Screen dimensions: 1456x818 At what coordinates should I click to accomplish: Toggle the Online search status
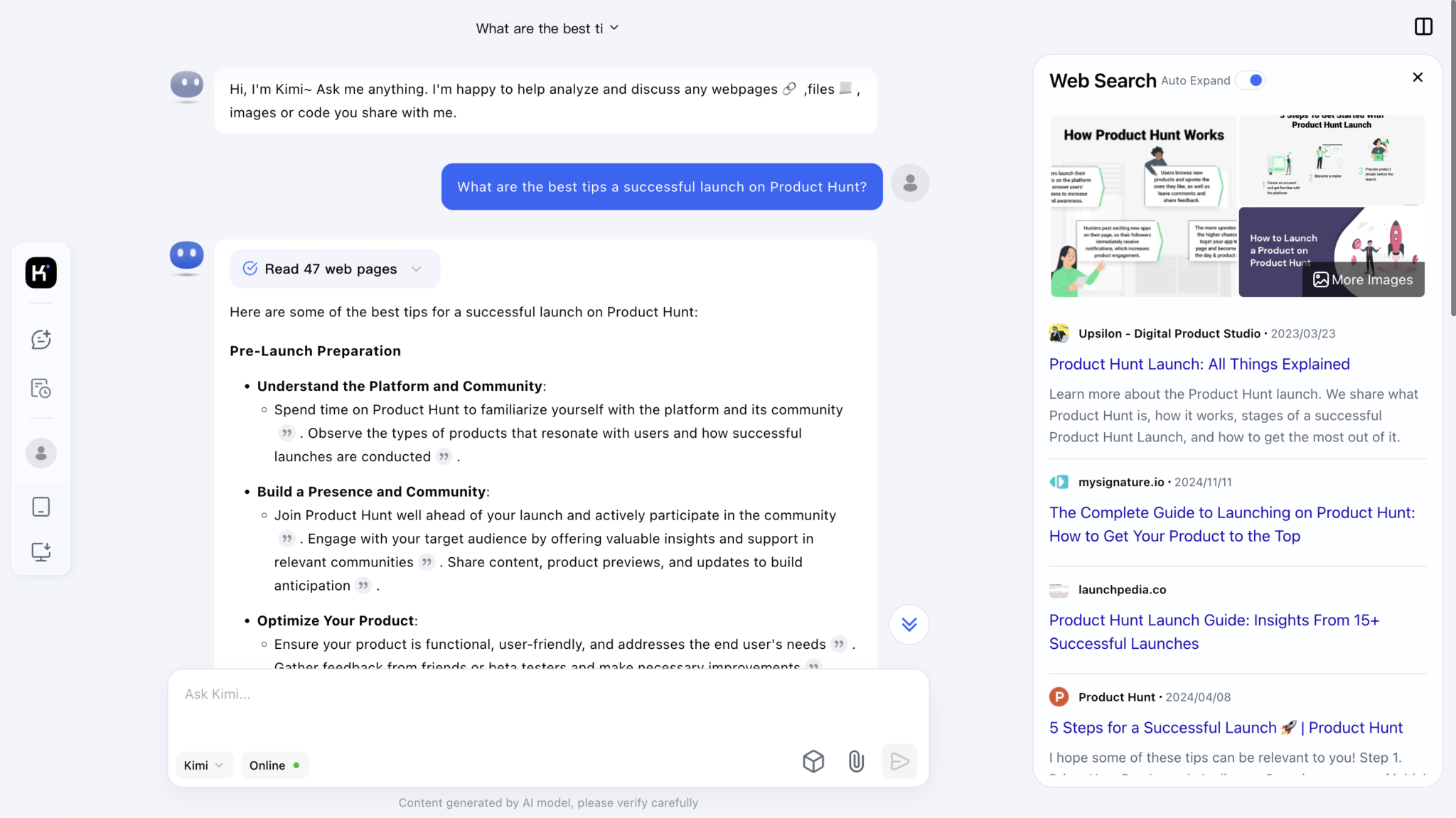click(x=274, y=765)
